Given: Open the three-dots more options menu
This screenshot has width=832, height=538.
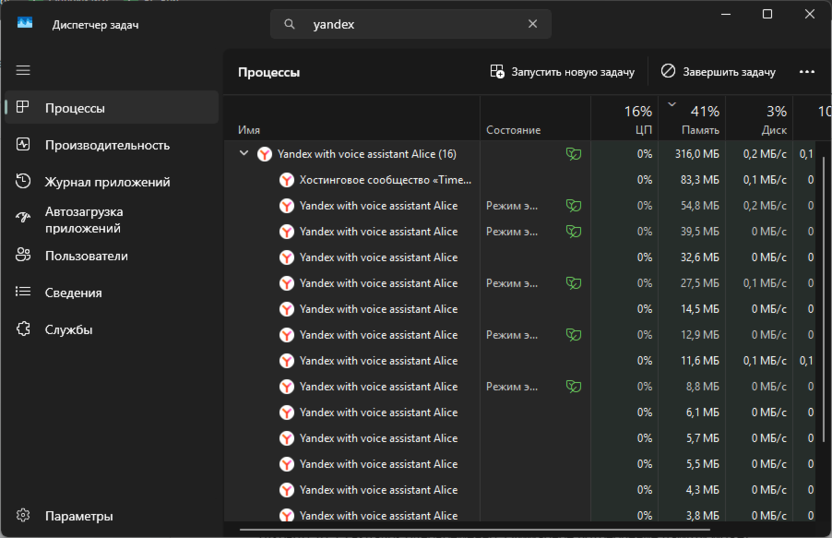Looking at the screenshot, I should pyautogui.click(x=807, y=72).
